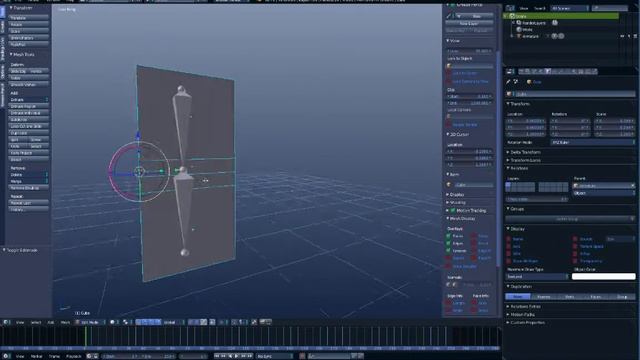640x360 pixels.
Task: Click Extrude Region button
Action: click(x=29, y=106)
